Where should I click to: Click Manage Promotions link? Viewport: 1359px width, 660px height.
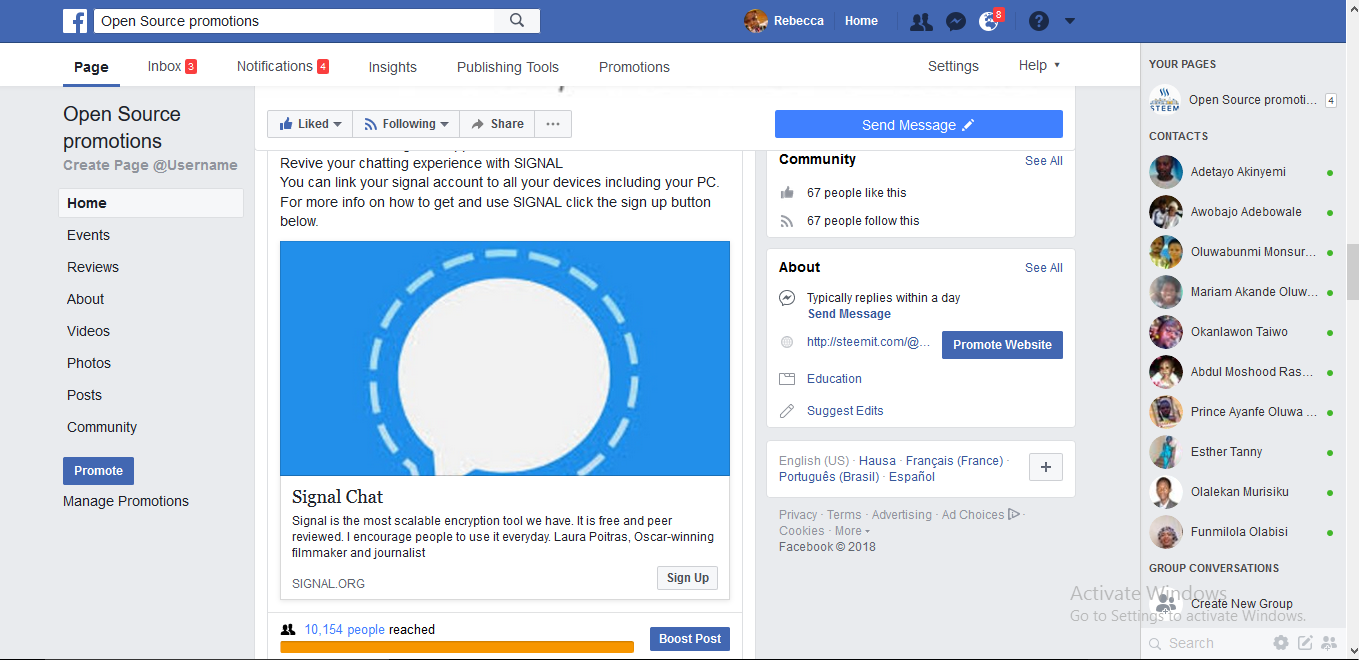pos(126,501)
